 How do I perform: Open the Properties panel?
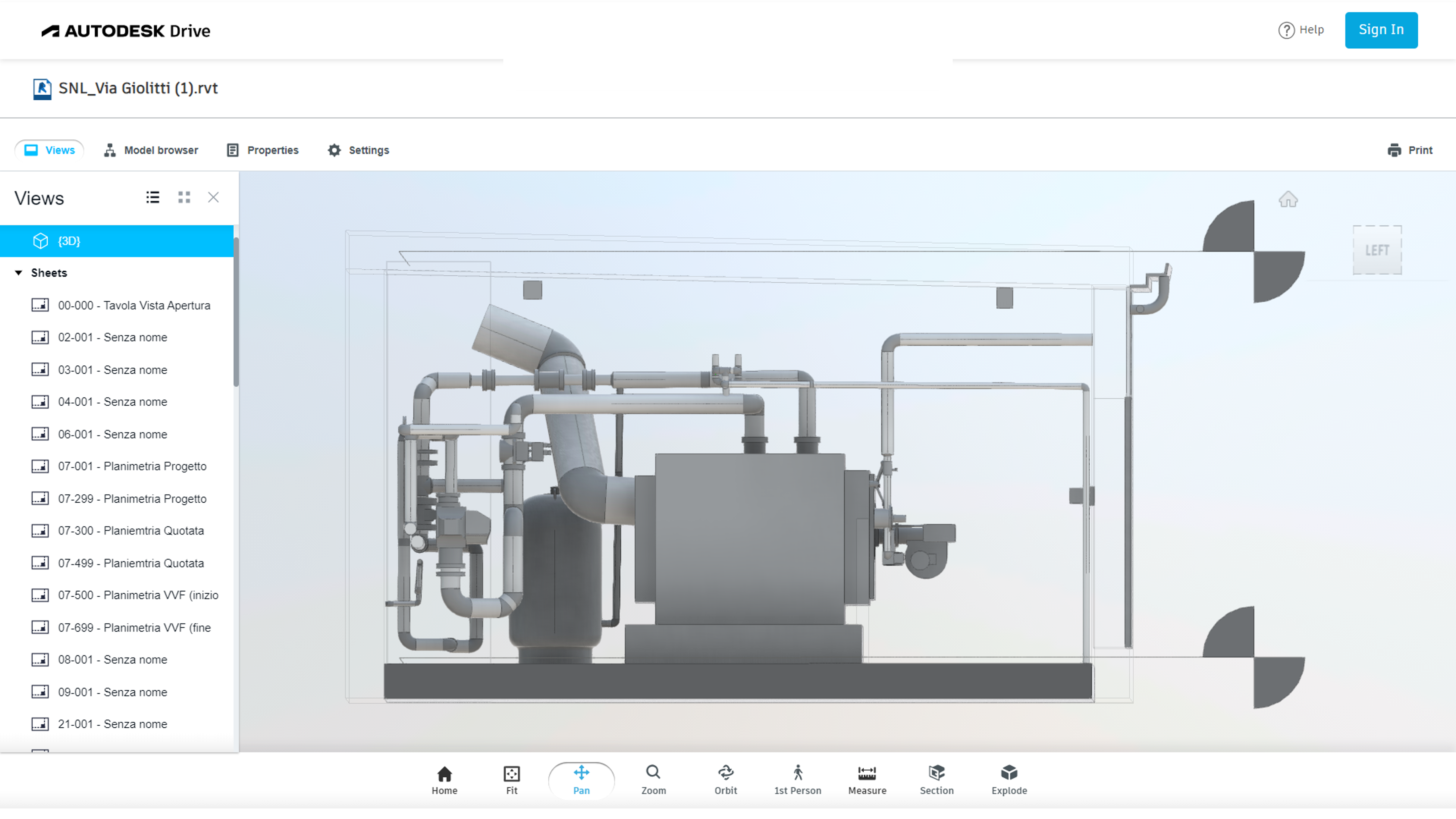pos(262,150)
